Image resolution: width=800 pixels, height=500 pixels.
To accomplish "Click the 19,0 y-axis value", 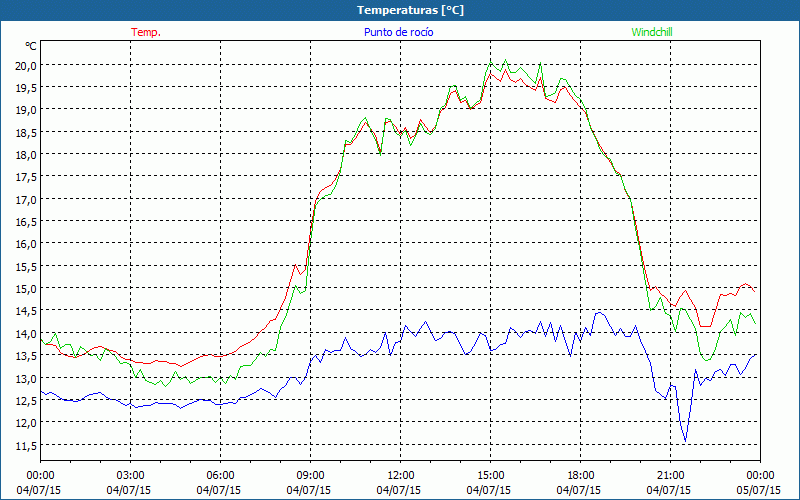I will coord(25,110).
